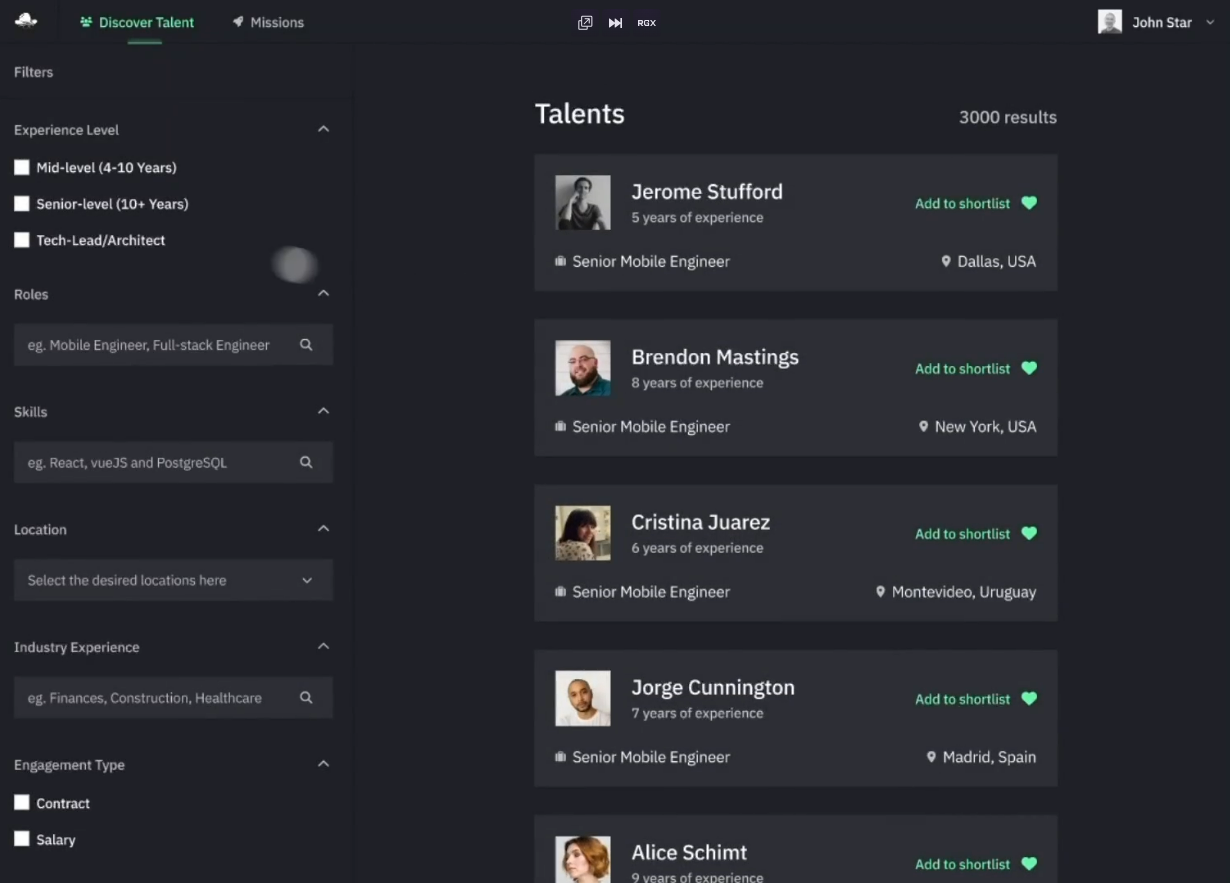Check the Mid-level (4-10 Years) checkbox
Screen dimensions: 1230x883
coord(22,168)
